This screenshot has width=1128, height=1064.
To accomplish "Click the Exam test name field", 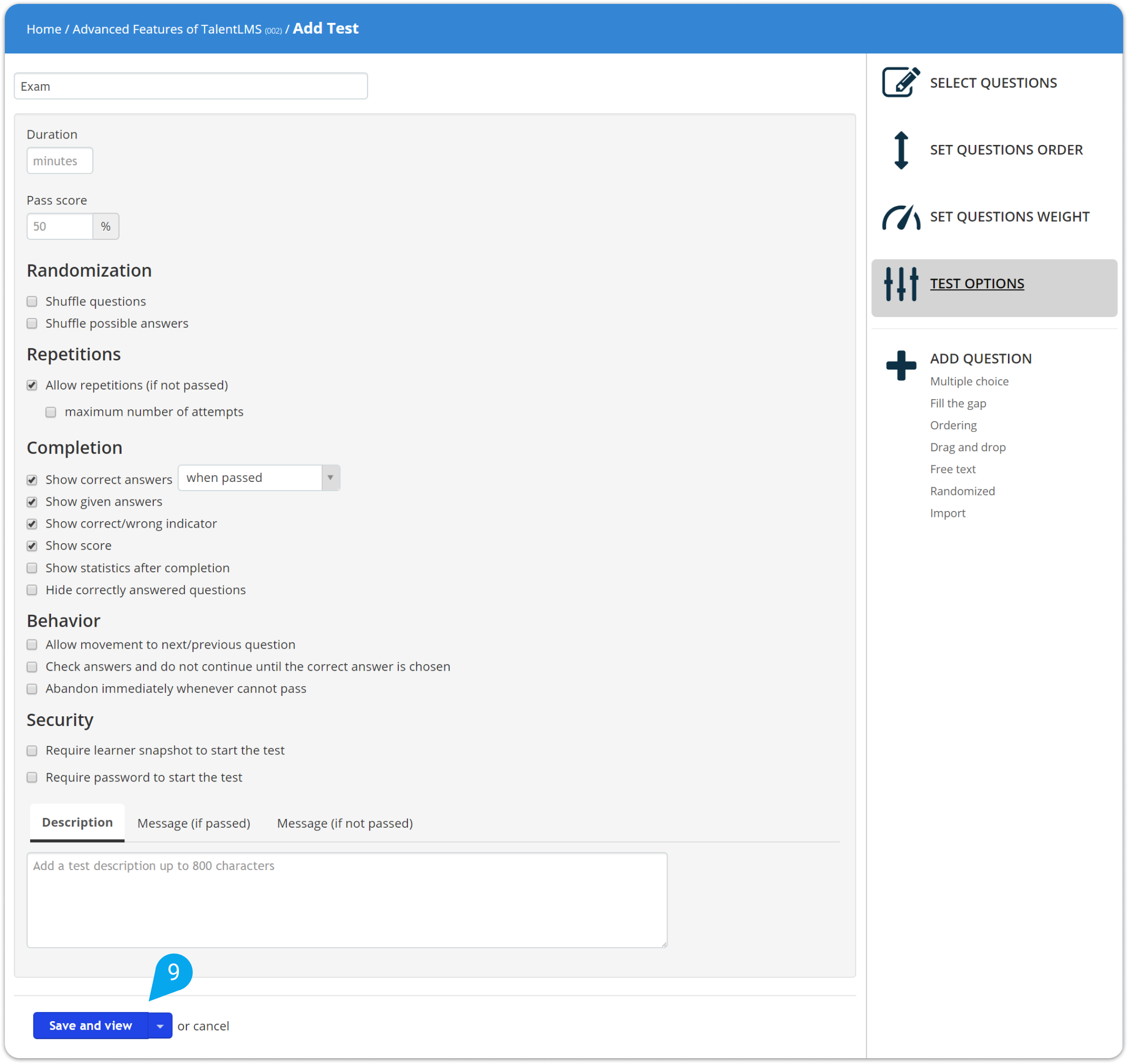I will pos(191,86).
